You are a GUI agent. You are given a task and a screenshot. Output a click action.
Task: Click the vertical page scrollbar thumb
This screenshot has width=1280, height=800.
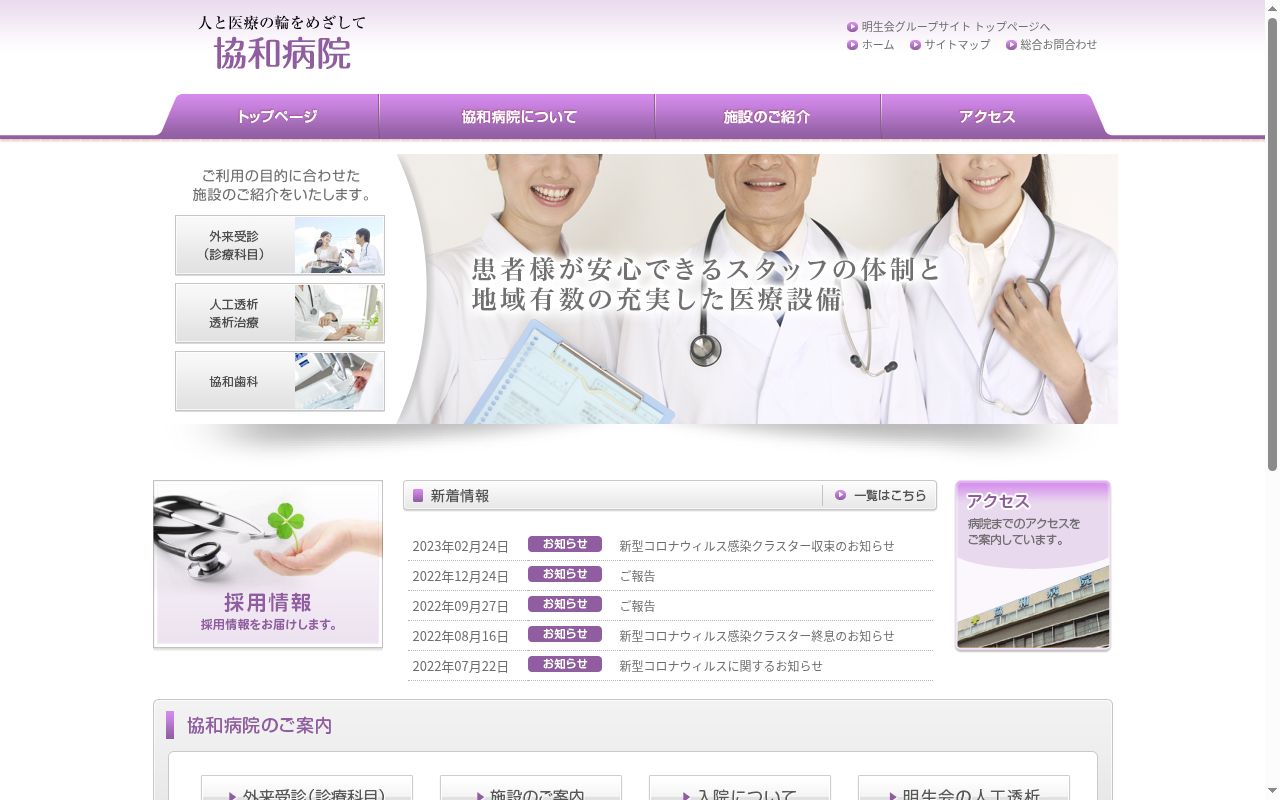(x=1272, y=243)
